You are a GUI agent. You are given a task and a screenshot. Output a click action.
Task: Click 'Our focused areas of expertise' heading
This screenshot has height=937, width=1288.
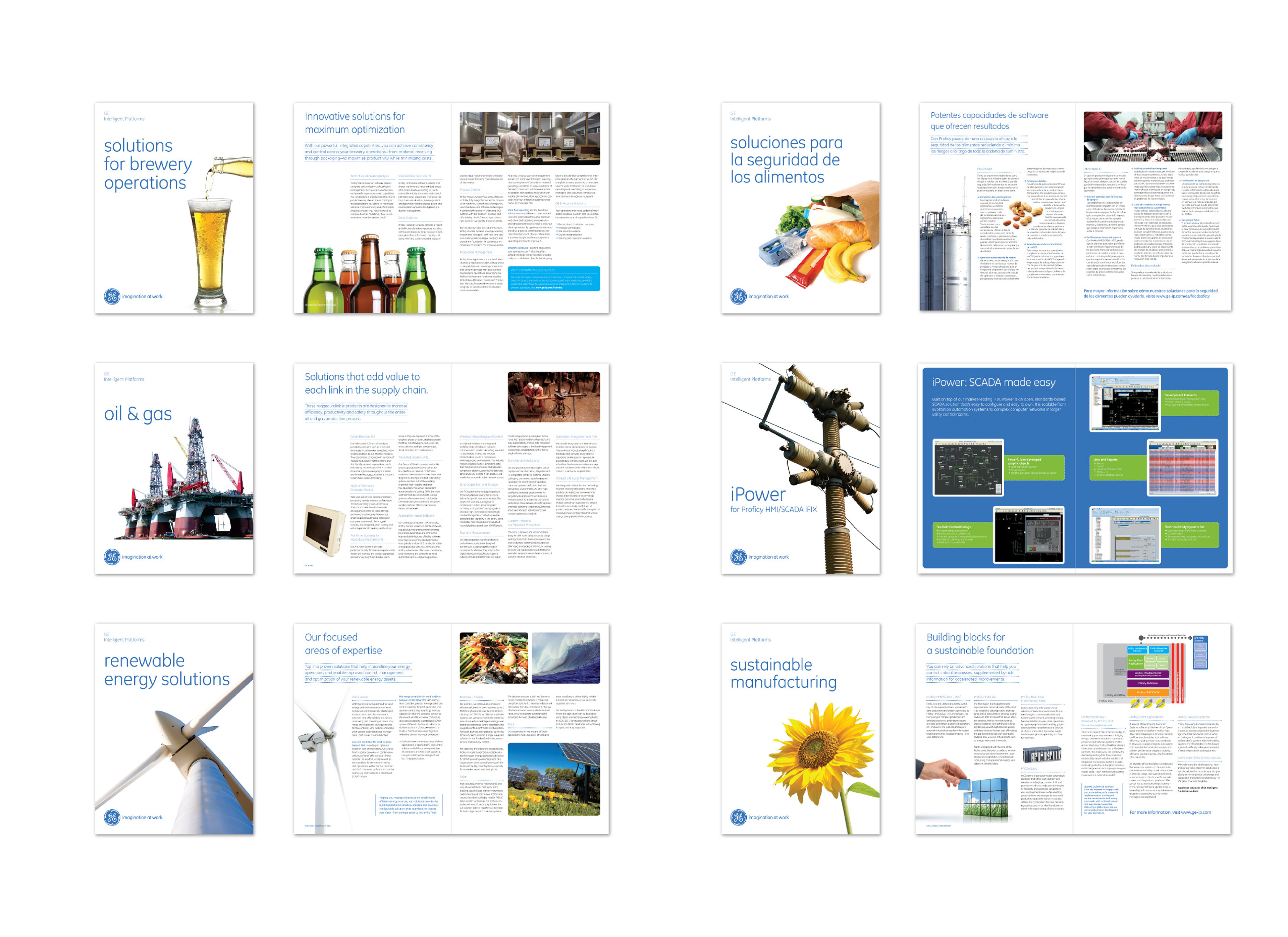tap(343, 644)
